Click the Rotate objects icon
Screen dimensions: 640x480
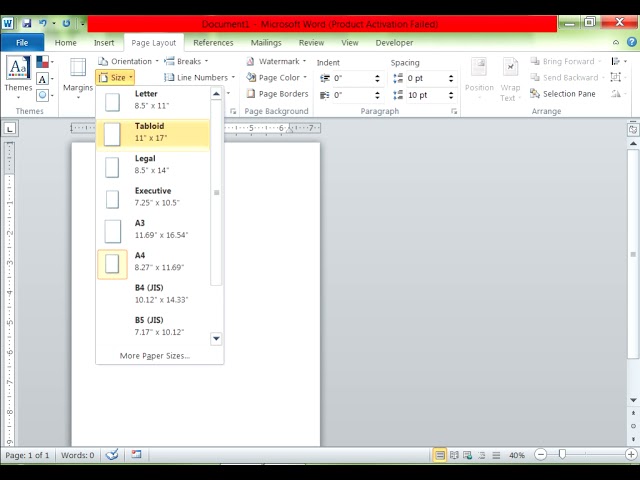click(616, 94)
